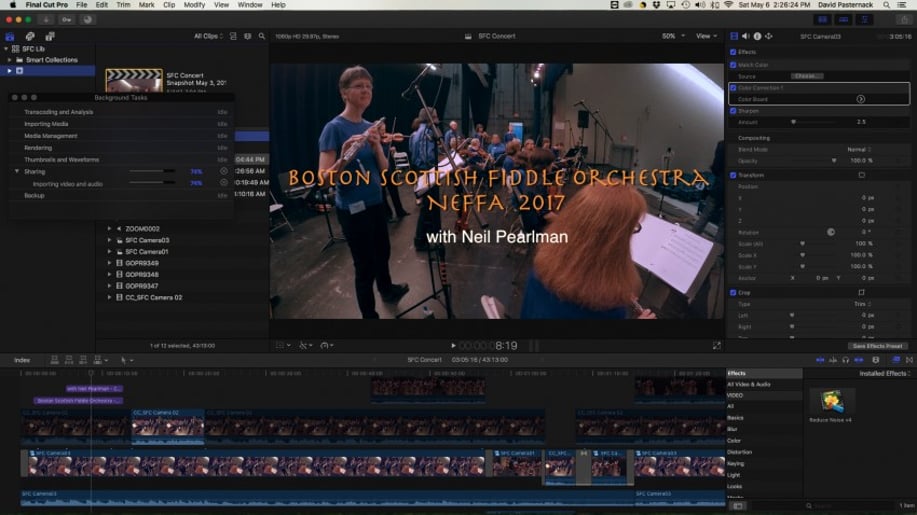Show the Titles and Generators sidebar icon
This screenshot has height=515, width=917.
pos(50,36)
